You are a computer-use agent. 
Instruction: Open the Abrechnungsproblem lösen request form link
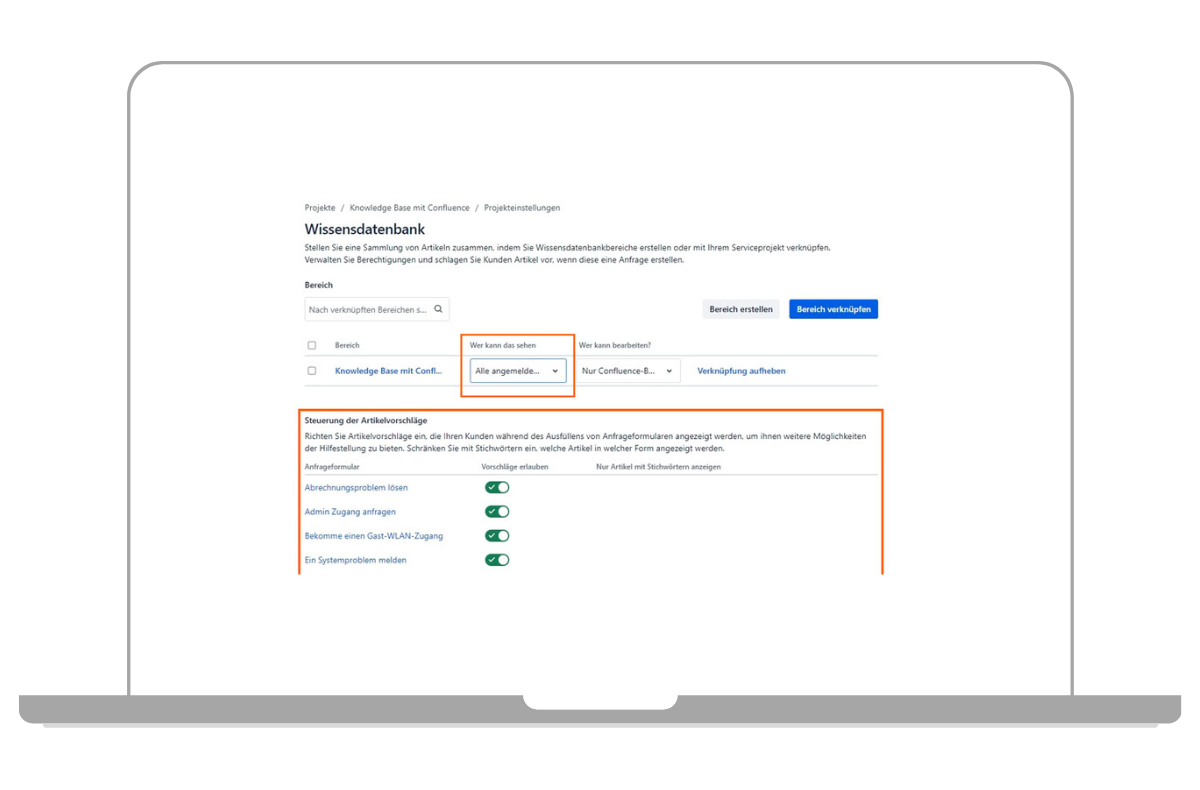356,488
